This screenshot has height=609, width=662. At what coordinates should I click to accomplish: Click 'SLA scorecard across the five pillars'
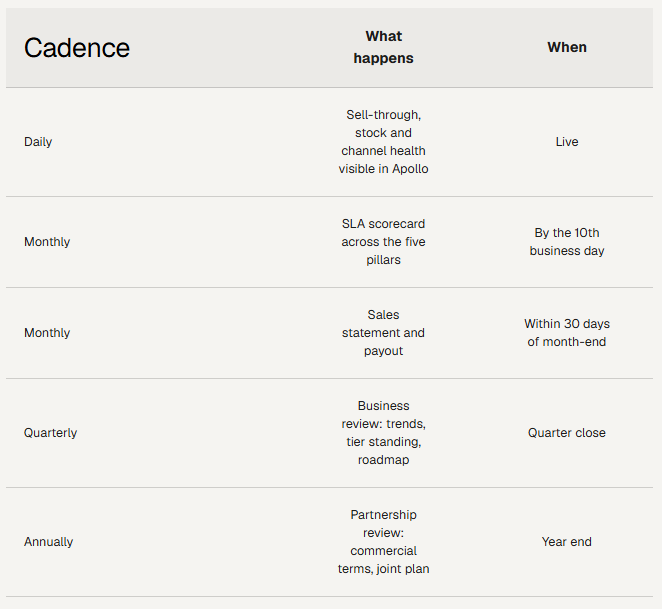(x=383, y=242)
